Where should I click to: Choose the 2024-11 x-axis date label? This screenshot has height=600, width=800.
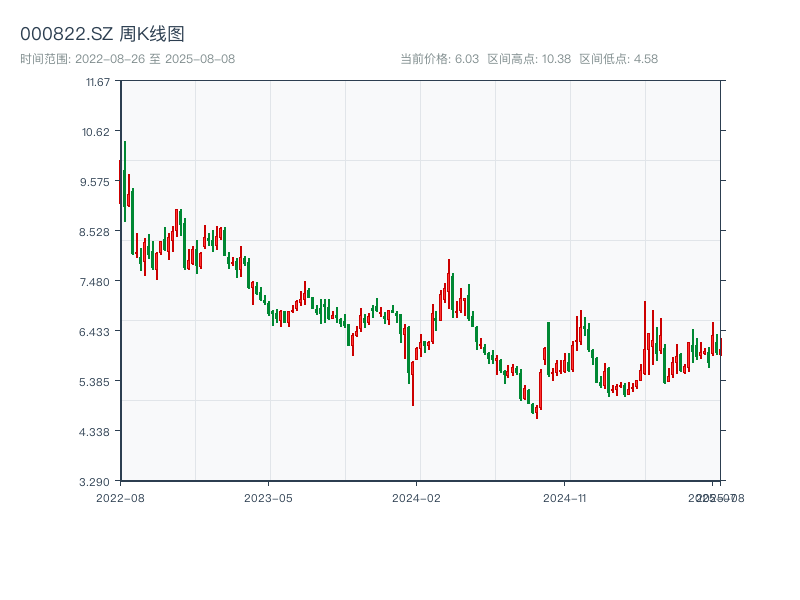tap(565, 497)
